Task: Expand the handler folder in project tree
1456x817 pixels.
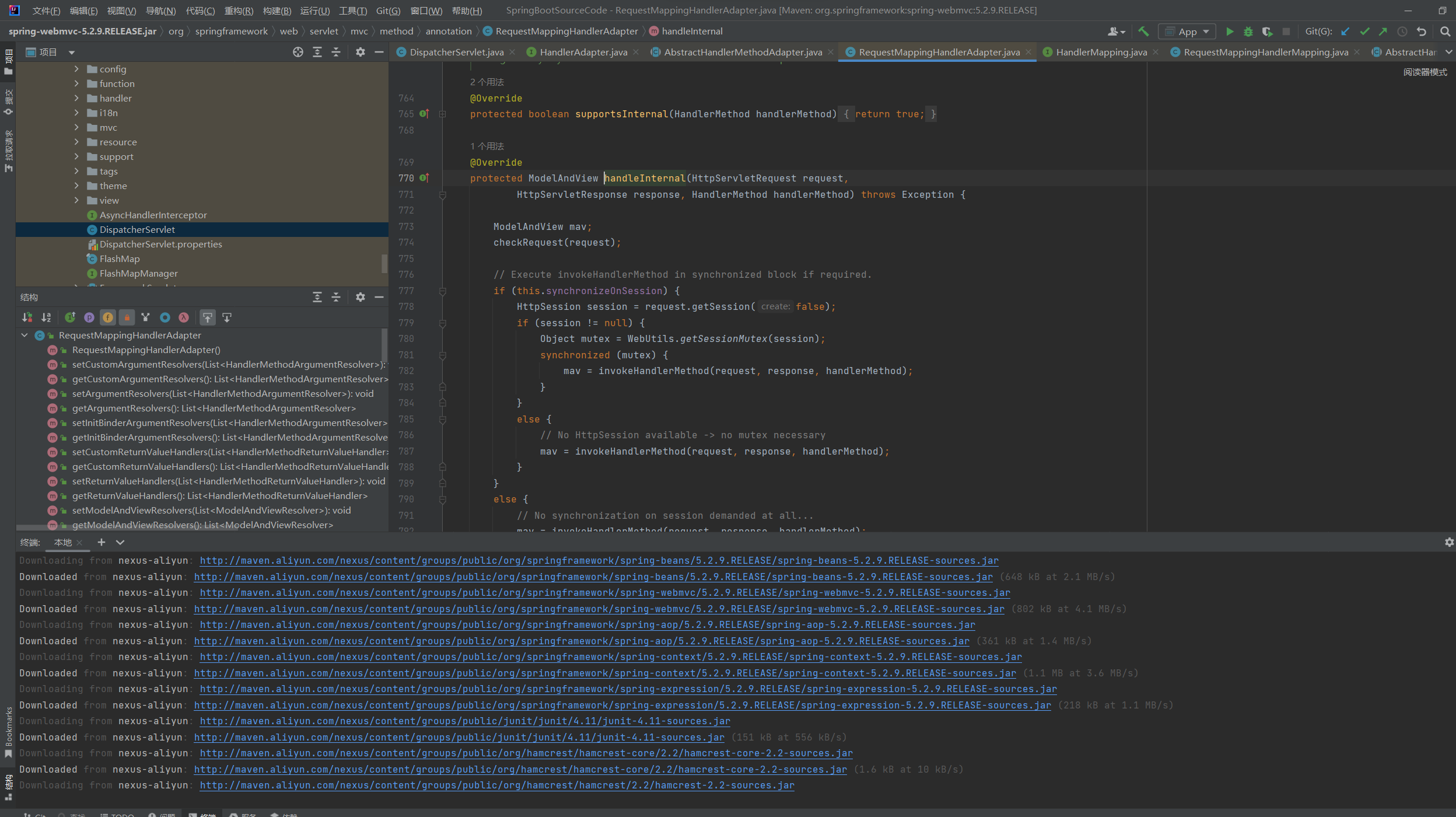Action: tap(76, 98)
